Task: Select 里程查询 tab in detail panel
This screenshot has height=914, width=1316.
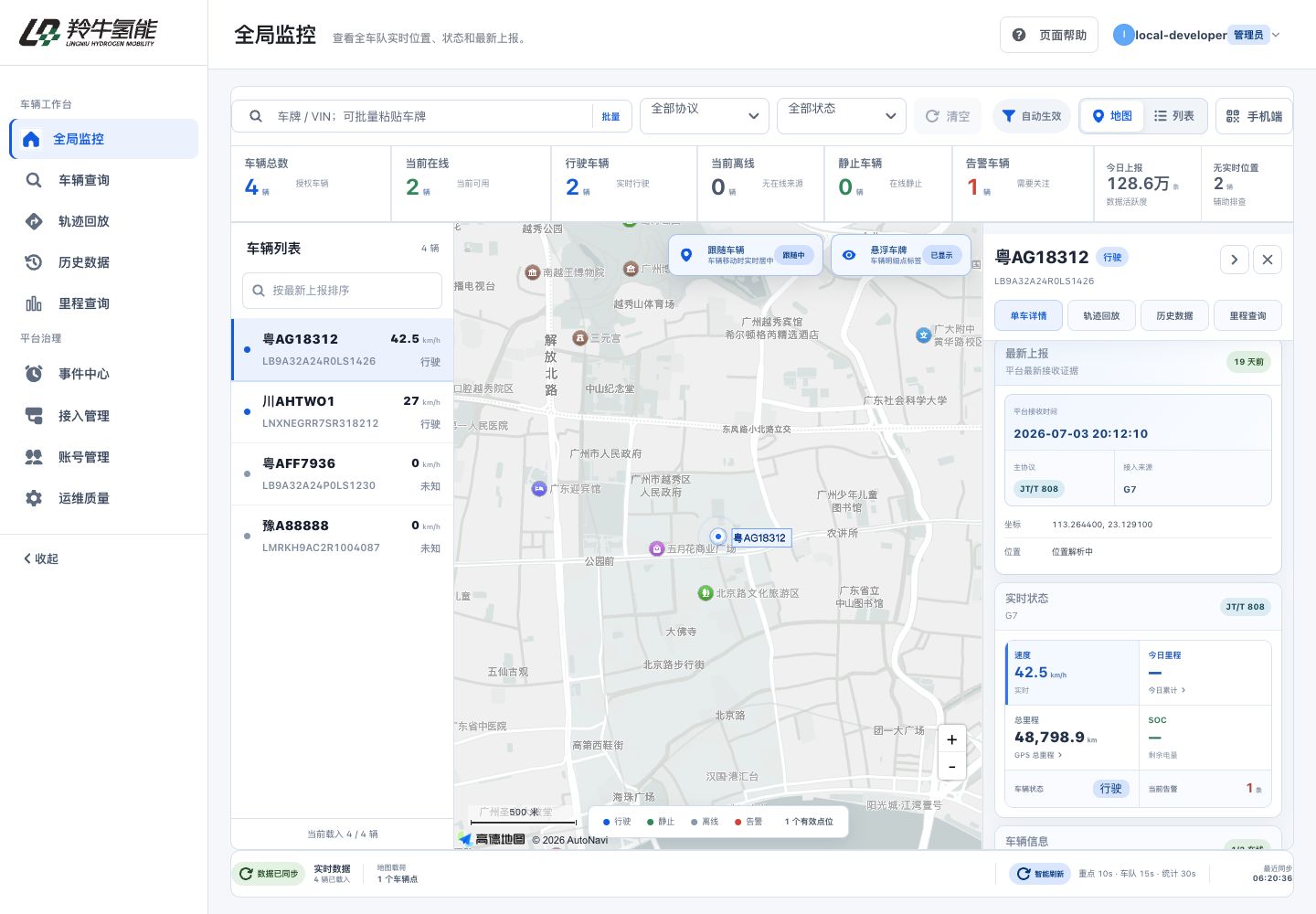Action: [1247, 315]
